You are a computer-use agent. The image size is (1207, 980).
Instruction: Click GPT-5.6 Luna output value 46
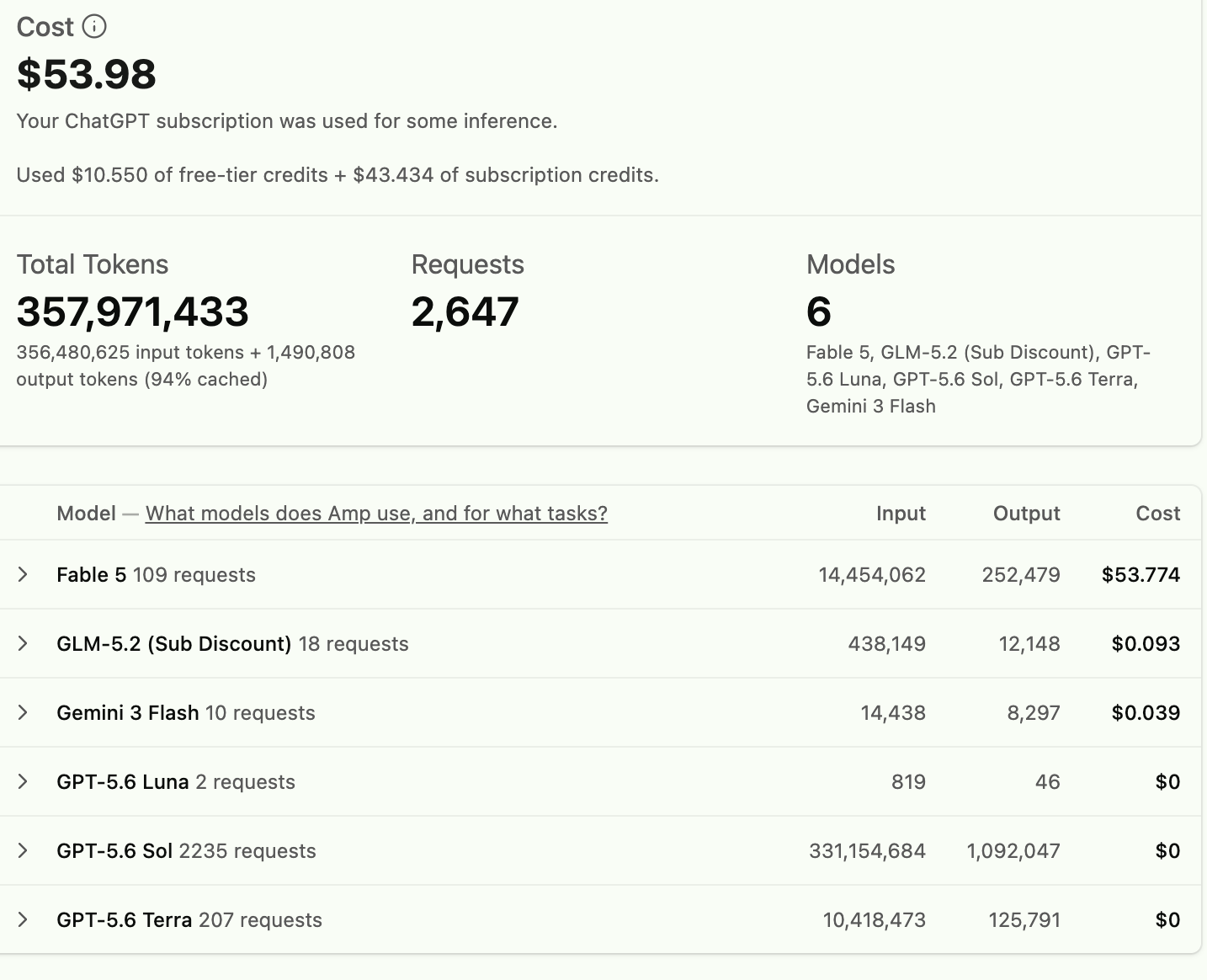pyautogui.click(x=1048, y=781)
